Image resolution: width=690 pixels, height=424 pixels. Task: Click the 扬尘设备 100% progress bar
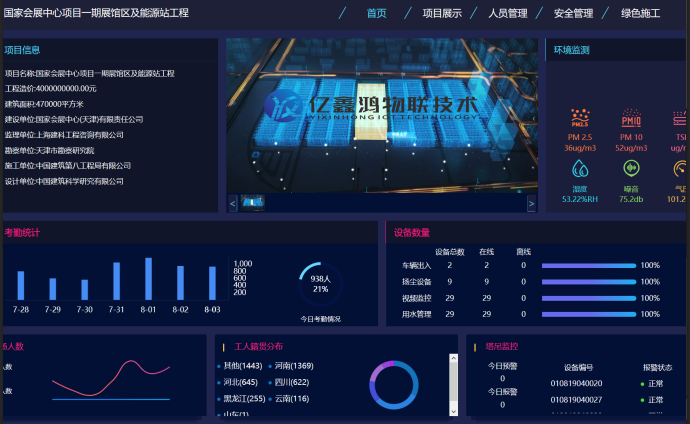(589, 281)
